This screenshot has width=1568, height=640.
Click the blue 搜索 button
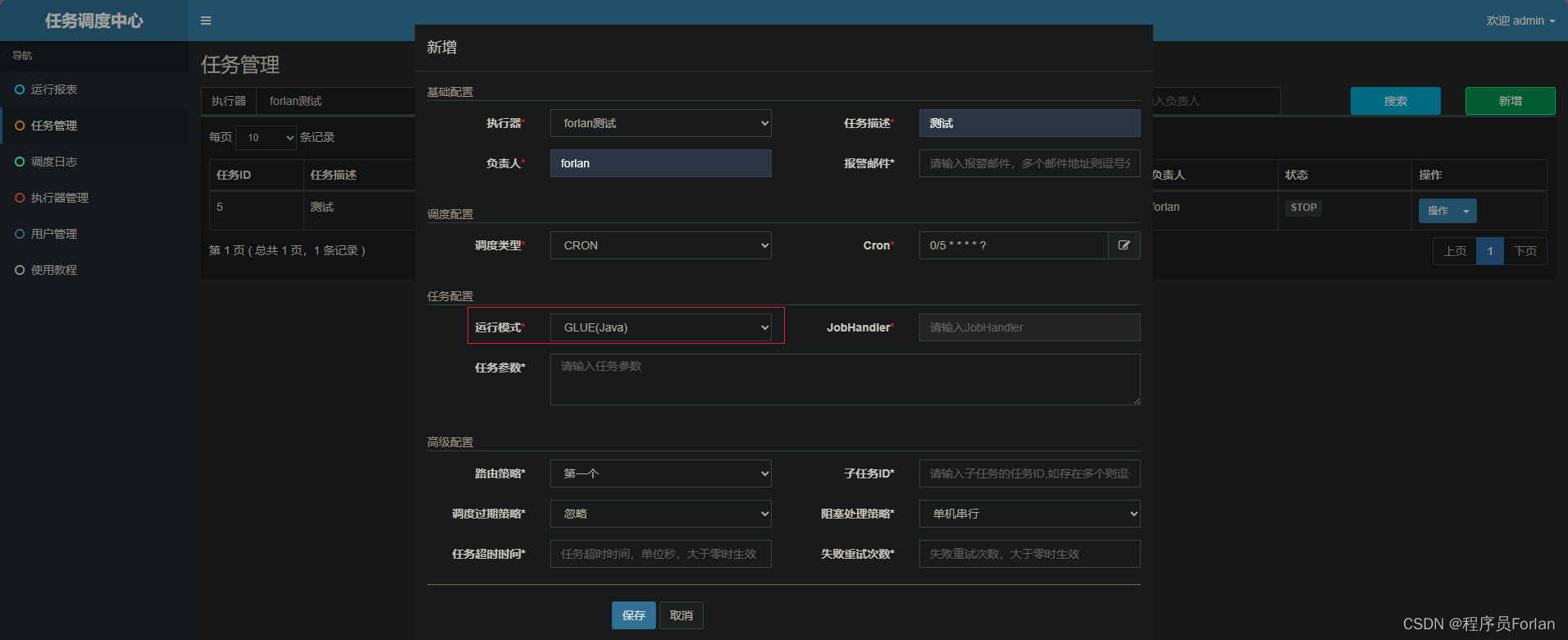[1396, 101]
